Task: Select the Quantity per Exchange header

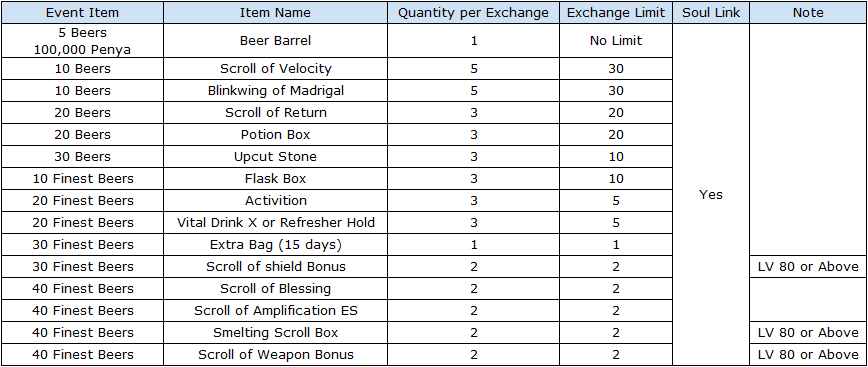Action: click(x=473, y=12)
